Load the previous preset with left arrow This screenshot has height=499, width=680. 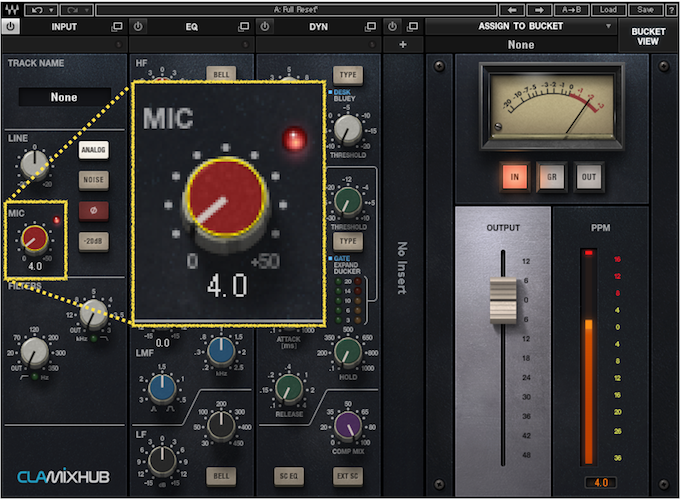coord(512,10)
